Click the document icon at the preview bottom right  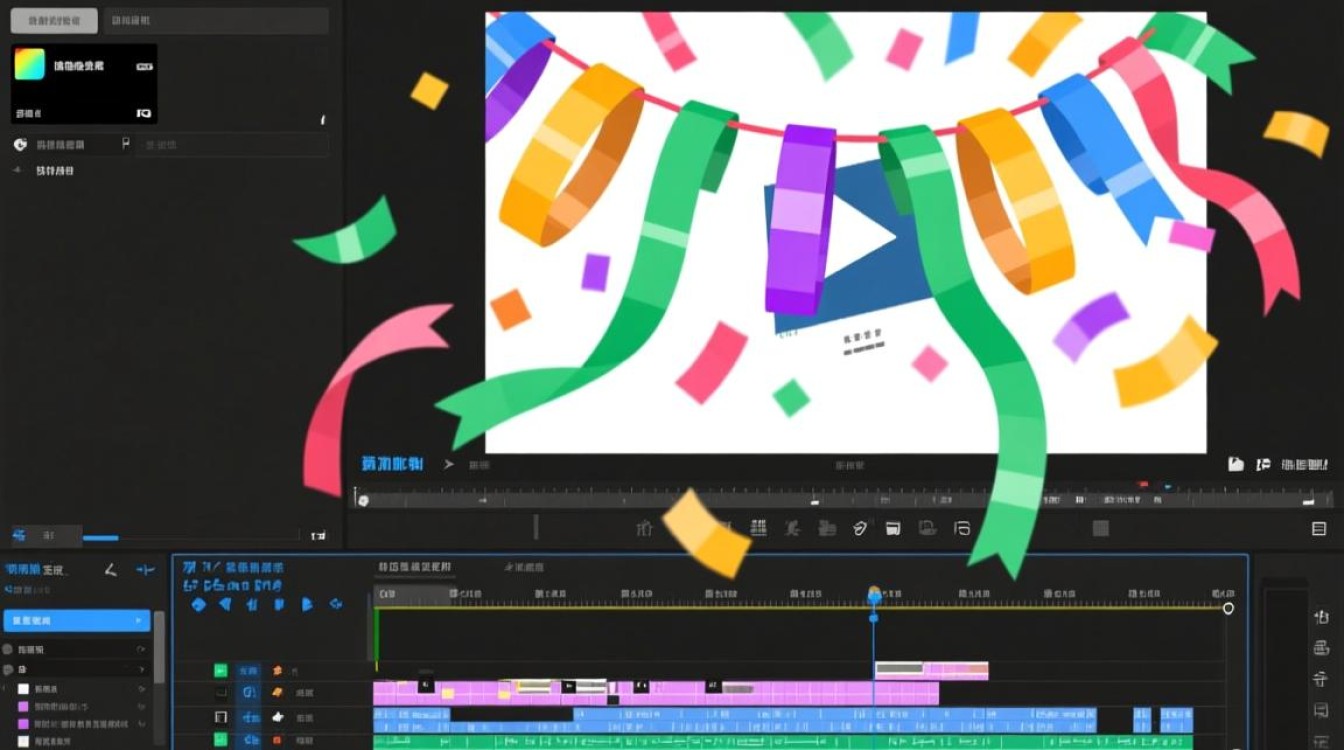click(1236, 464)
